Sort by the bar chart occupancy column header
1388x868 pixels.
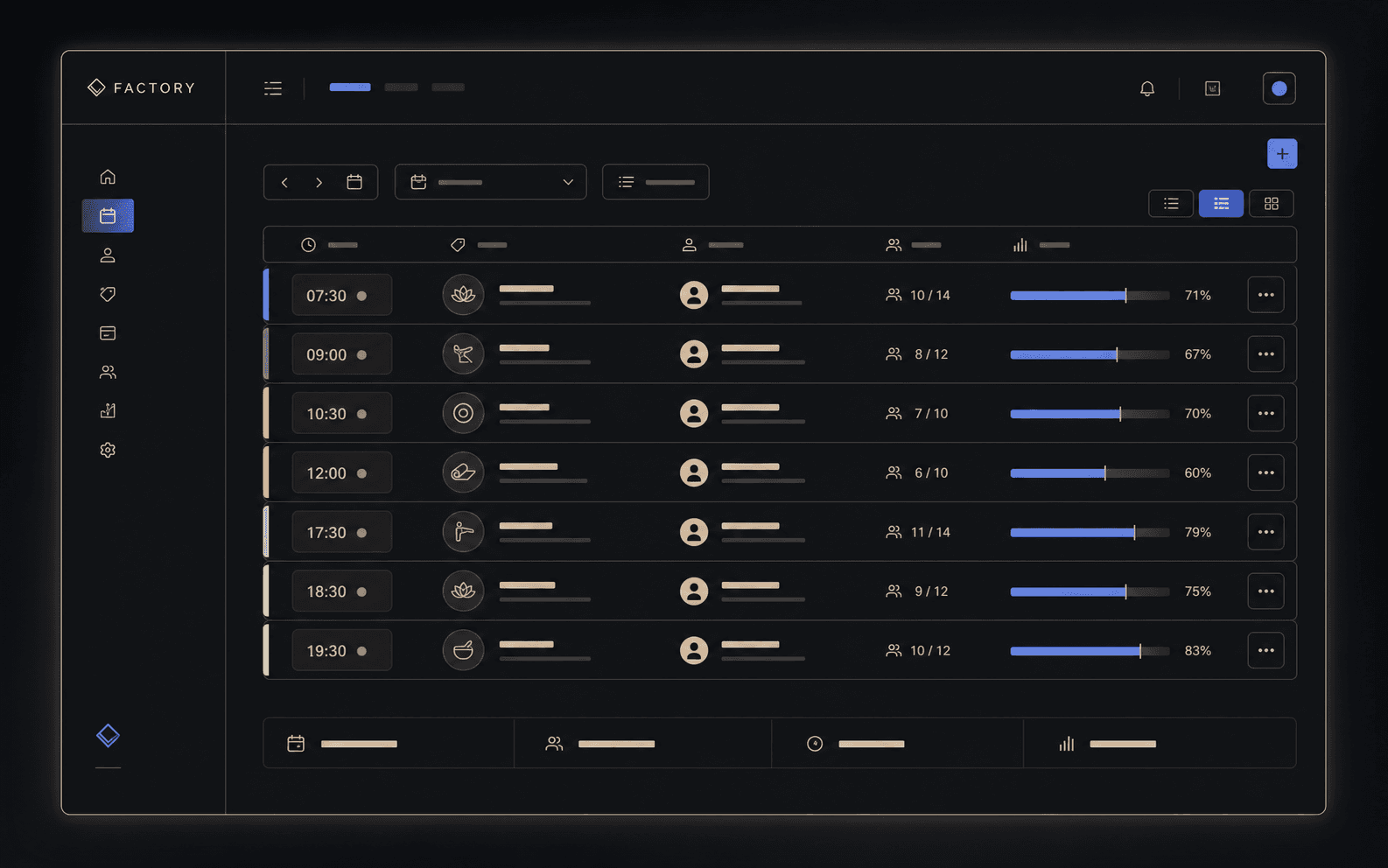1041,245
